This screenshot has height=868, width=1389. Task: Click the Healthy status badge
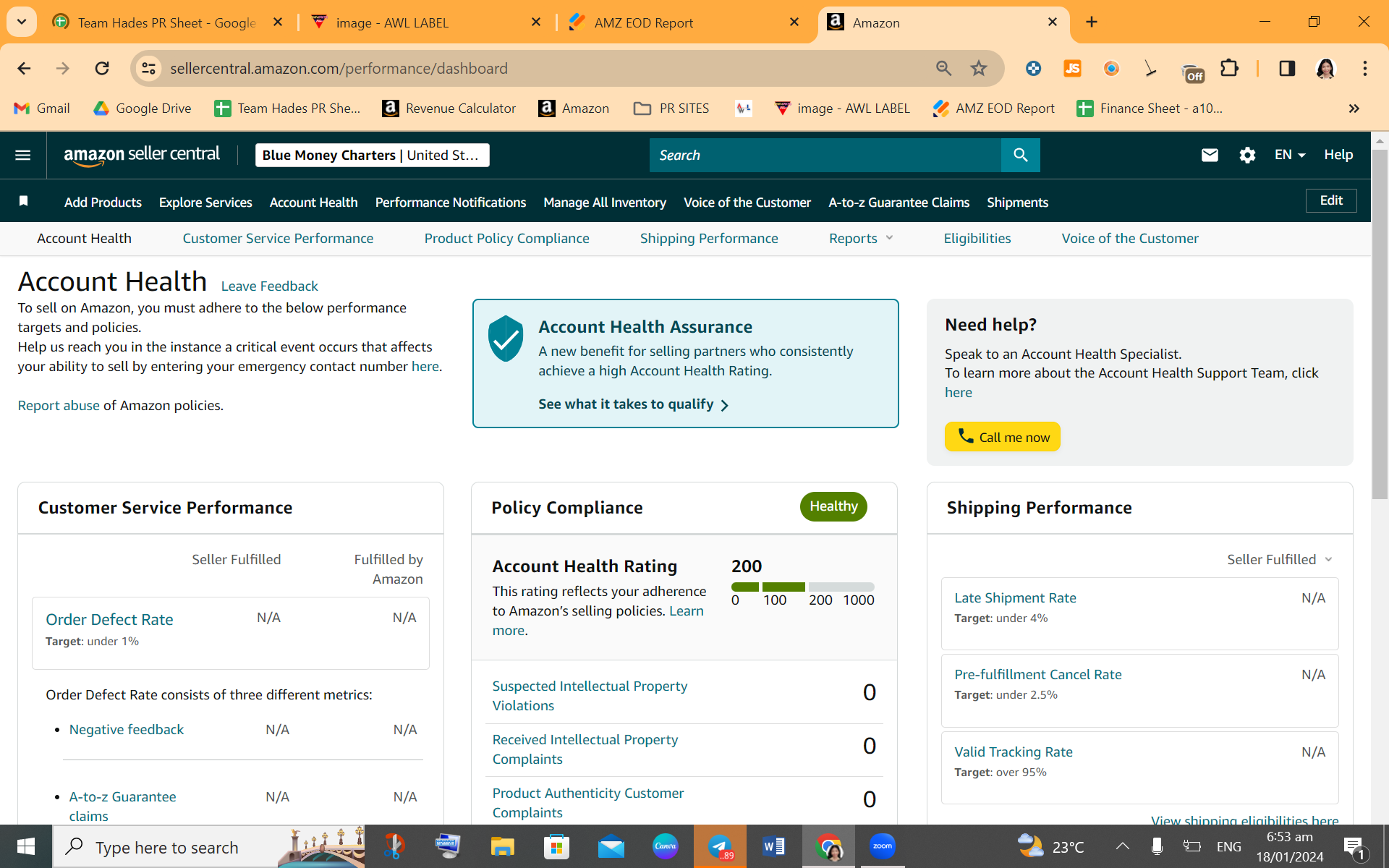pyautogui.click(x=833, y=506)
